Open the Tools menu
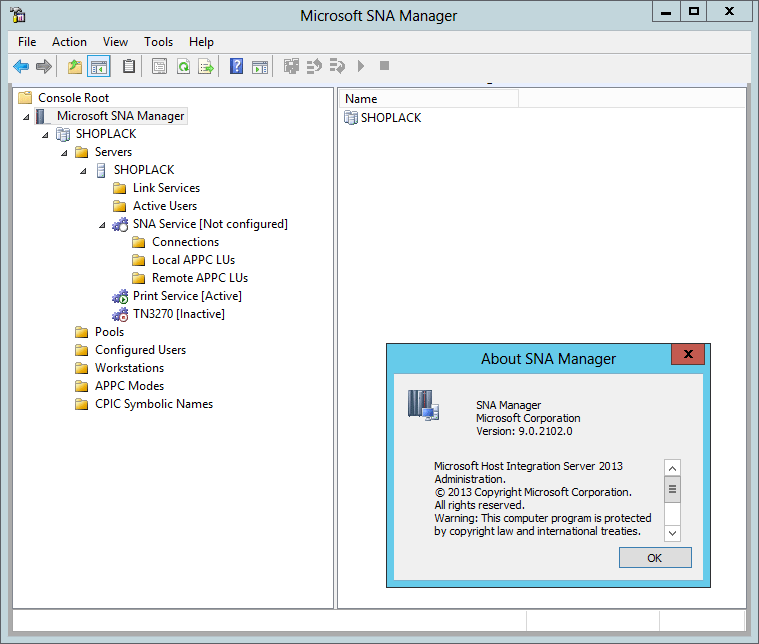 point(158,42)
